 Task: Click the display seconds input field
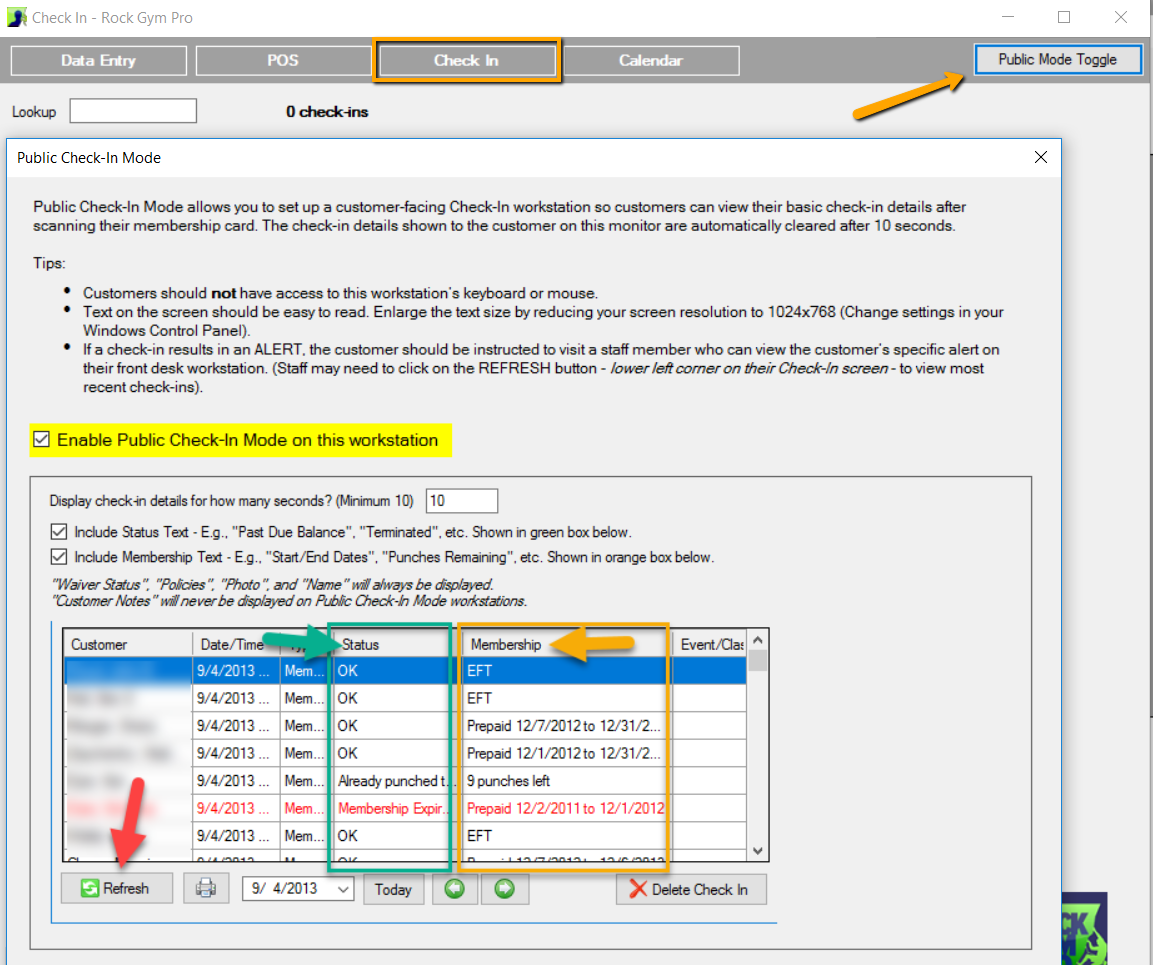click(x=462, y=501)
